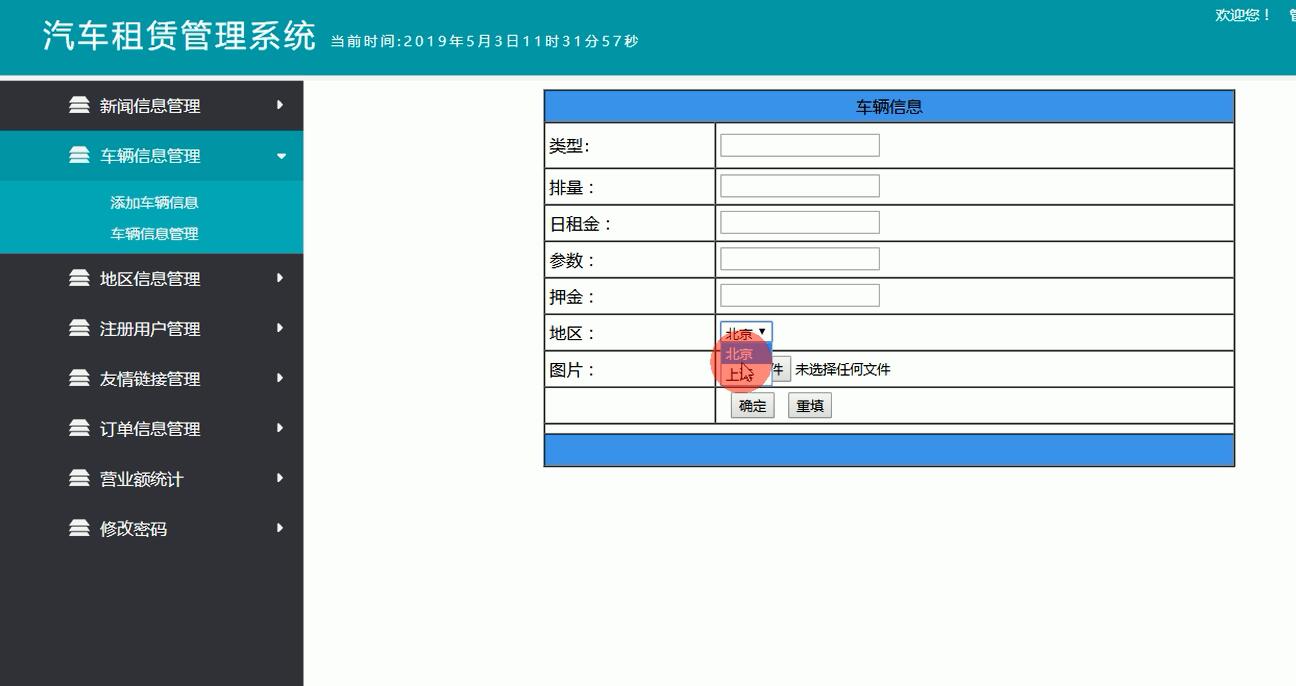Open the 修改密码 menu

tap(151, 529)
